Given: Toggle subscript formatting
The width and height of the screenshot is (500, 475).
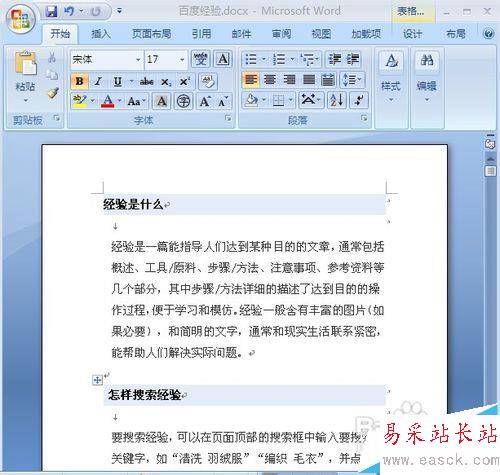Looking at the screenshot, I should tap(166, 81).
